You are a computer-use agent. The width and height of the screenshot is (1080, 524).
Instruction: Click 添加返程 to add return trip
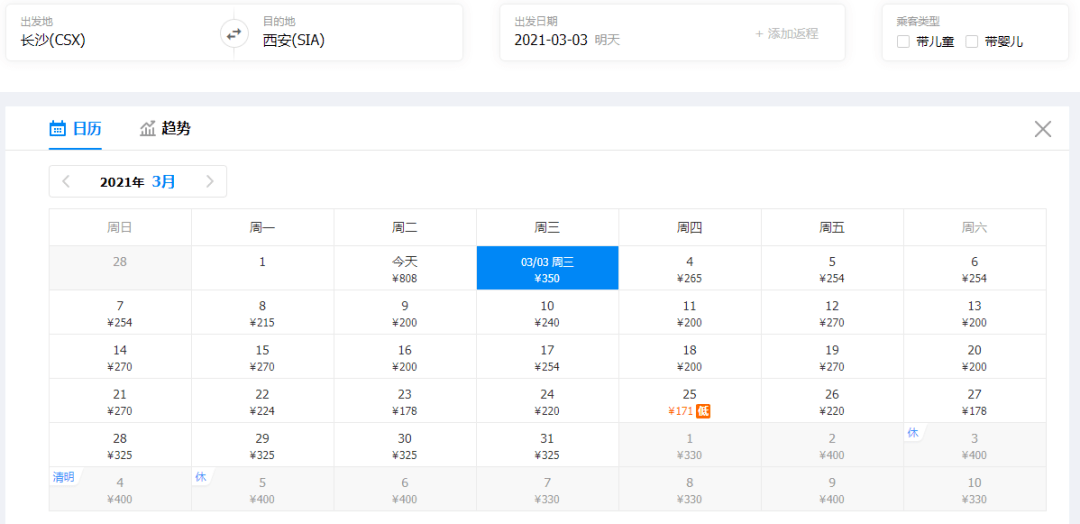click(786, 33)
